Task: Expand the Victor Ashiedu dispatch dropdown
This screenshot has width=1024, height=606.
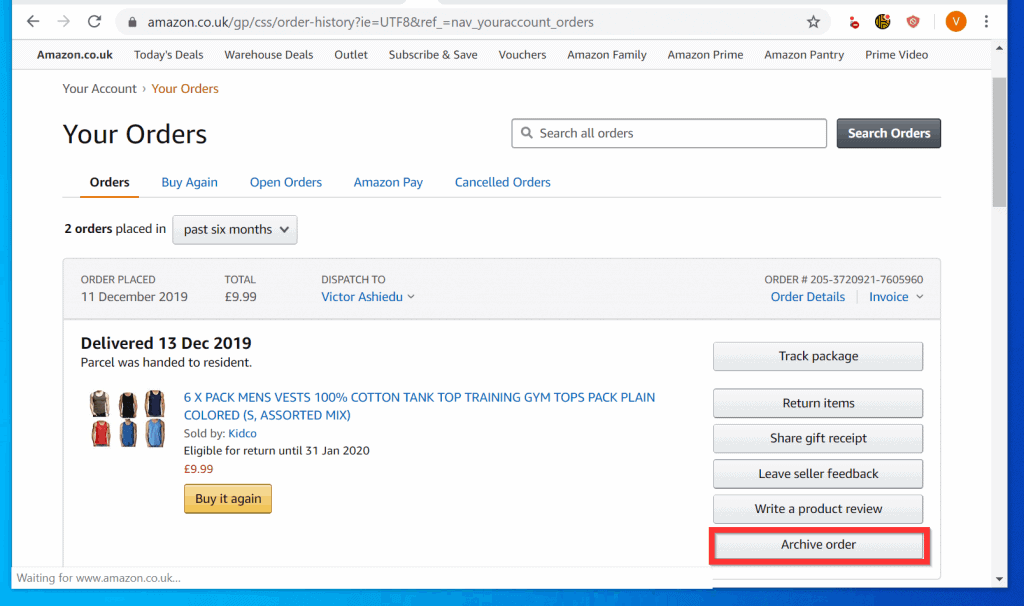Action: [368, 296]
